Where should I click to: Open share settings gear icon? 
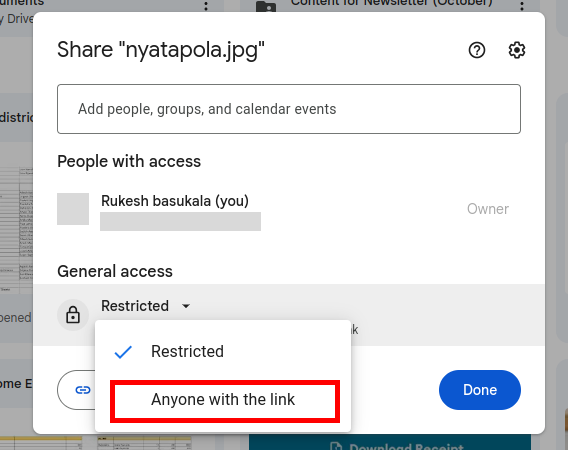(x=517, y=50)
